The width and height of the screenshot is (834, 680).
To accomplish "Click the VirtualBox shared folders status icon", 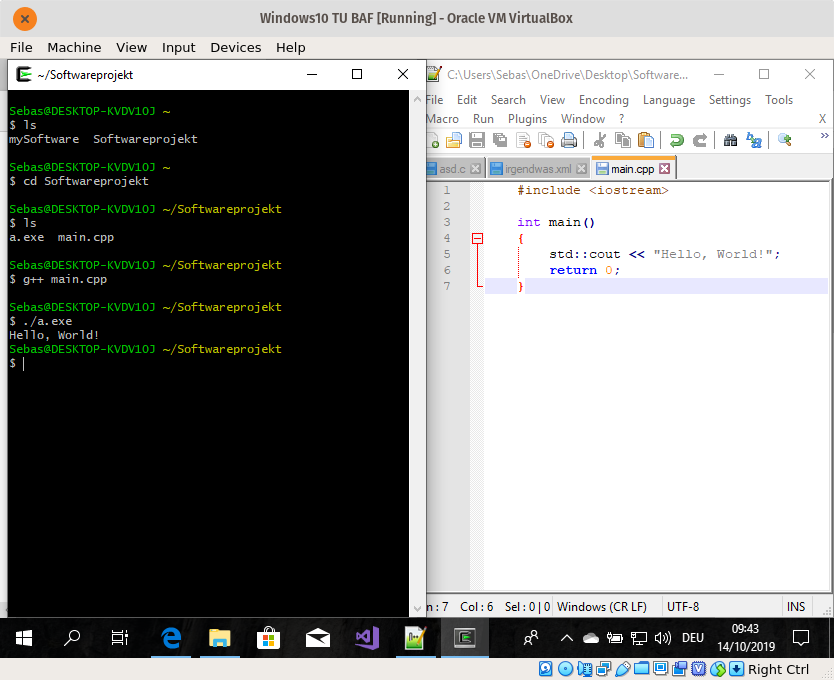I will pos(641,668).
